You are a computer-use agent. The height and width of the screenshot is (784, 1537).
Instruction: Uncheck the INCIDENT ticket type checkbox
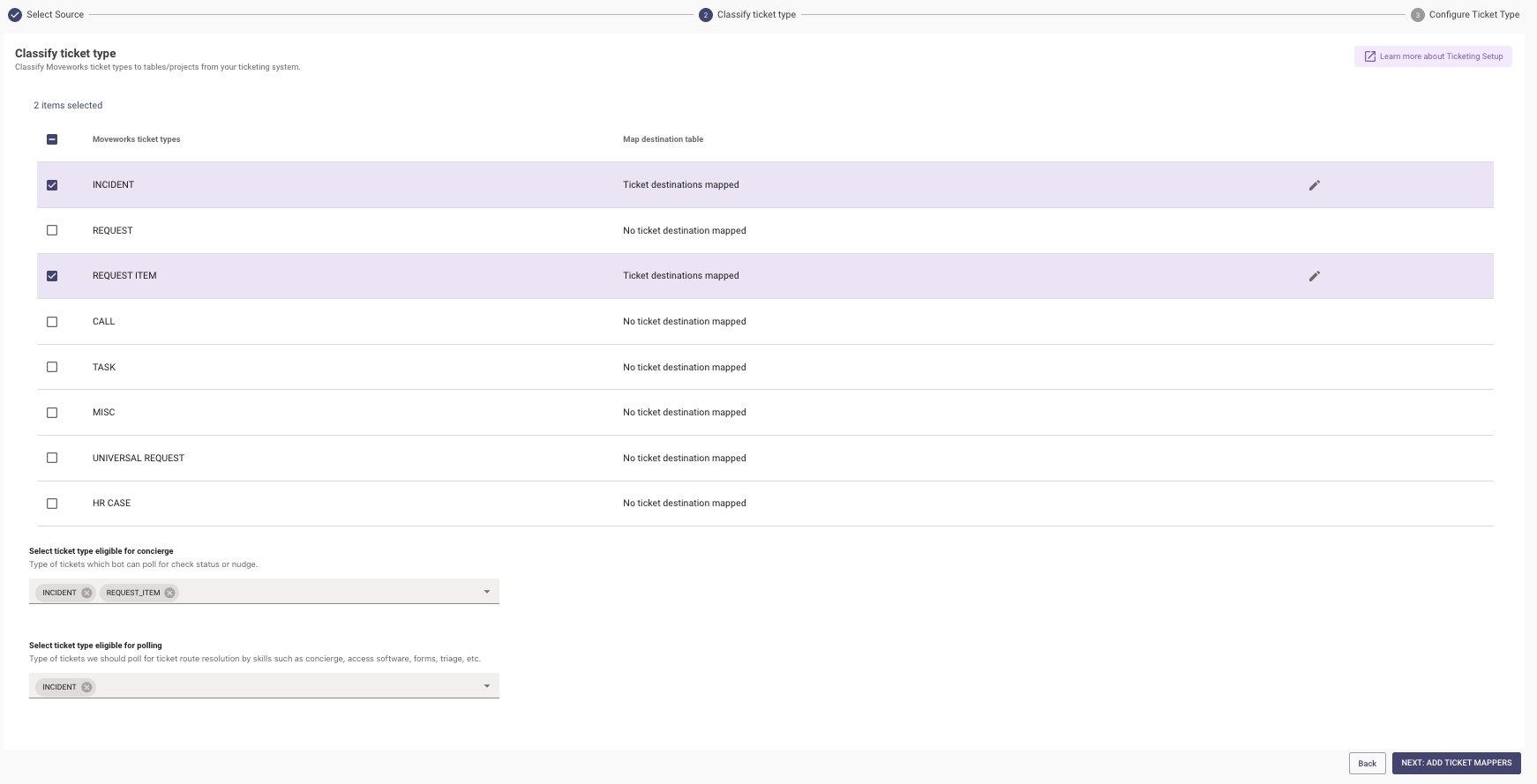coord(52,185)
